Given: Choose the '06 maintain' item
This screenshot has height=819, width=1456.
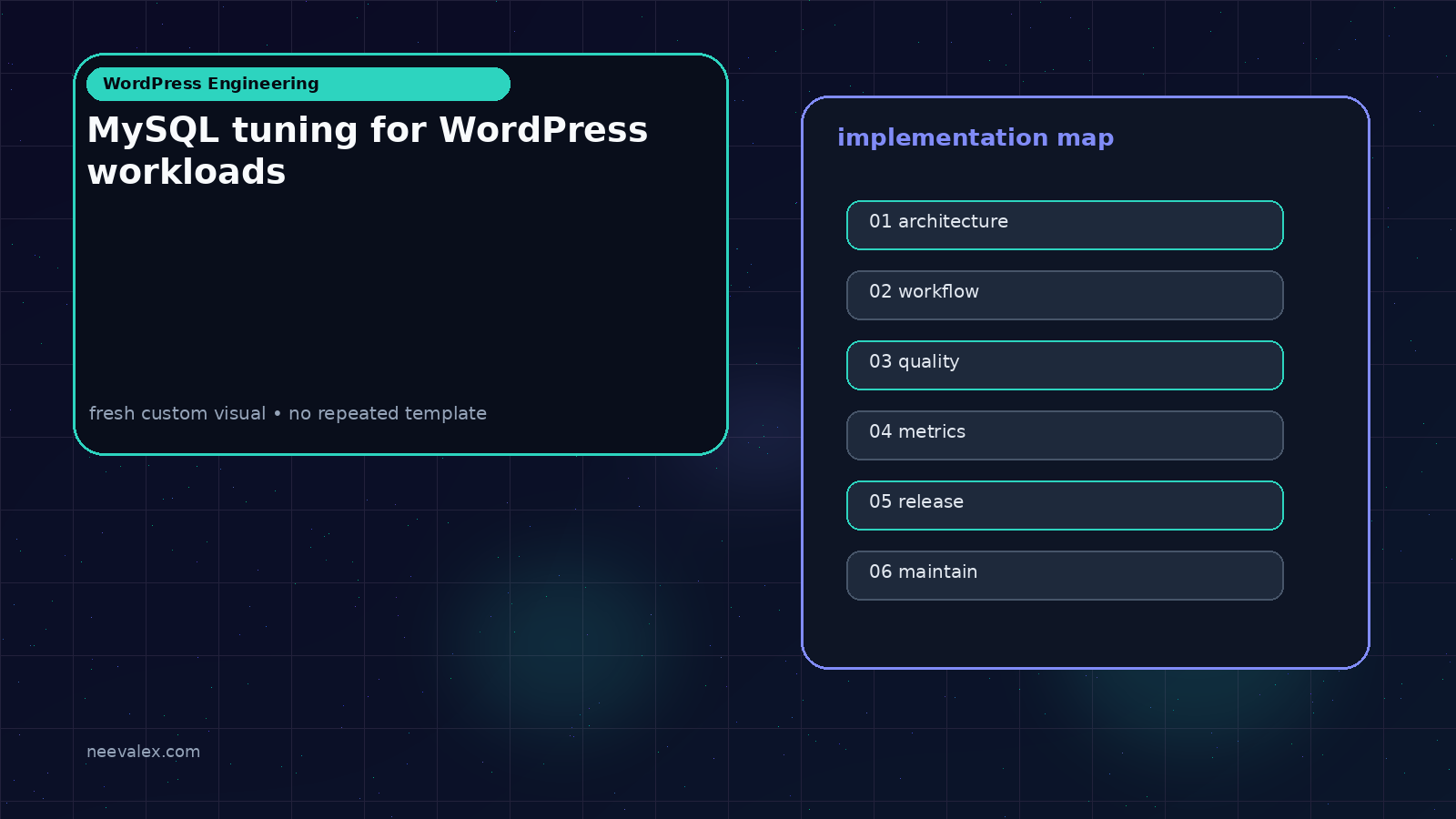Looking at the screenshot, I should [1065, 575].
